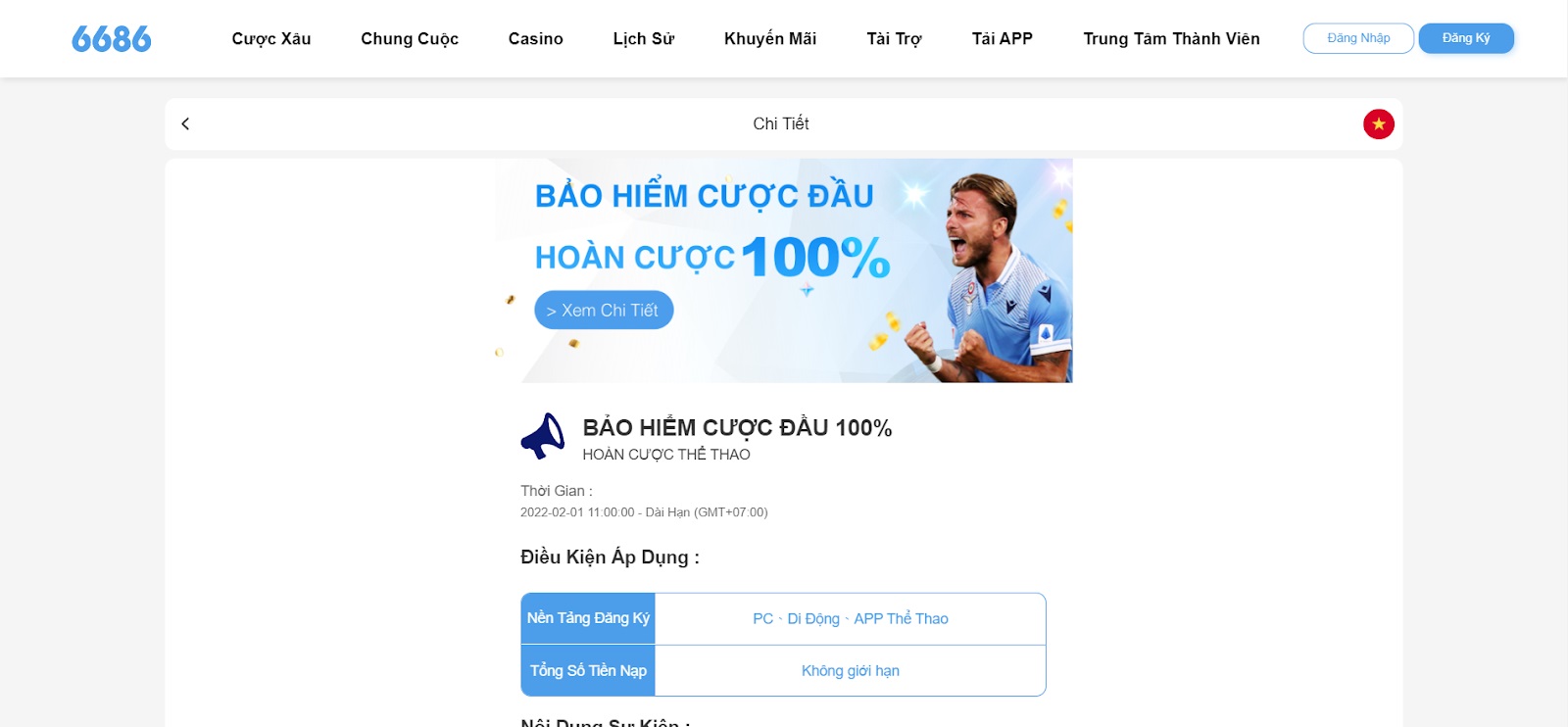Click the Xem Chi Tiết banner button

click(x=604, y=310)
